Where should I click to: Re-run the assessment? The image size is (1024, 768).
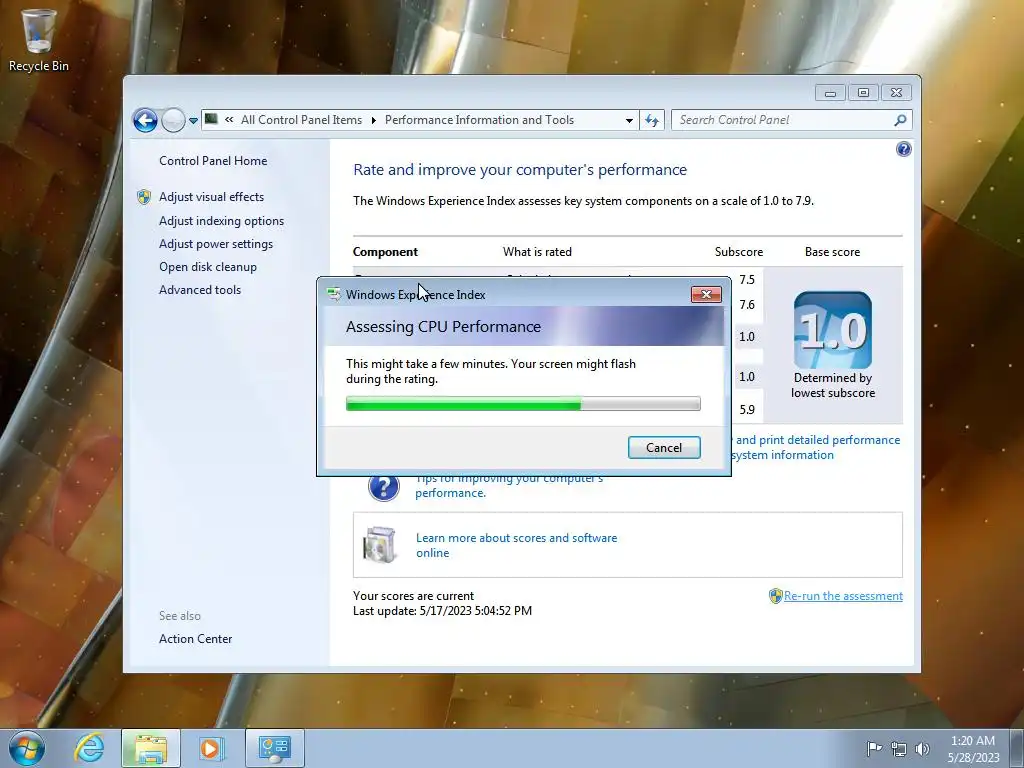coord(843,596)
